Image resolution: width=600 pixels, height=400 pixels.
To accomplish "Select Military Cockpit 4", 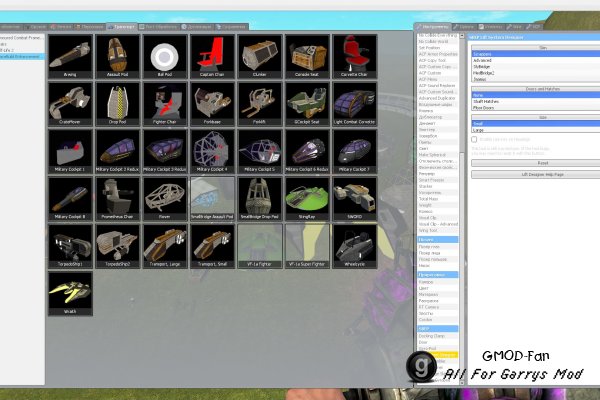I will pos(213,152).
